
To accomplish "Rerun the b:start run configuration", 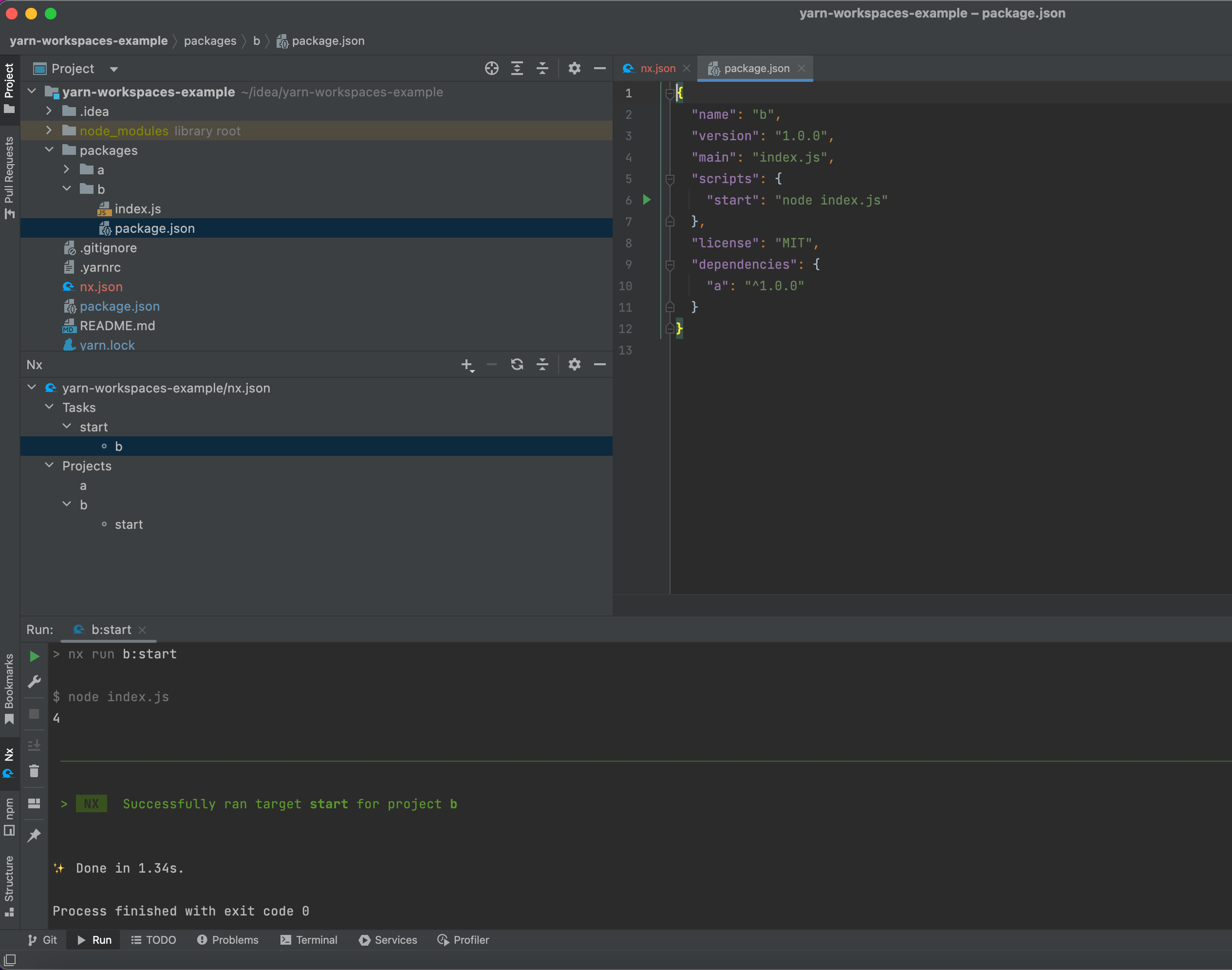I will click(34, 656).
